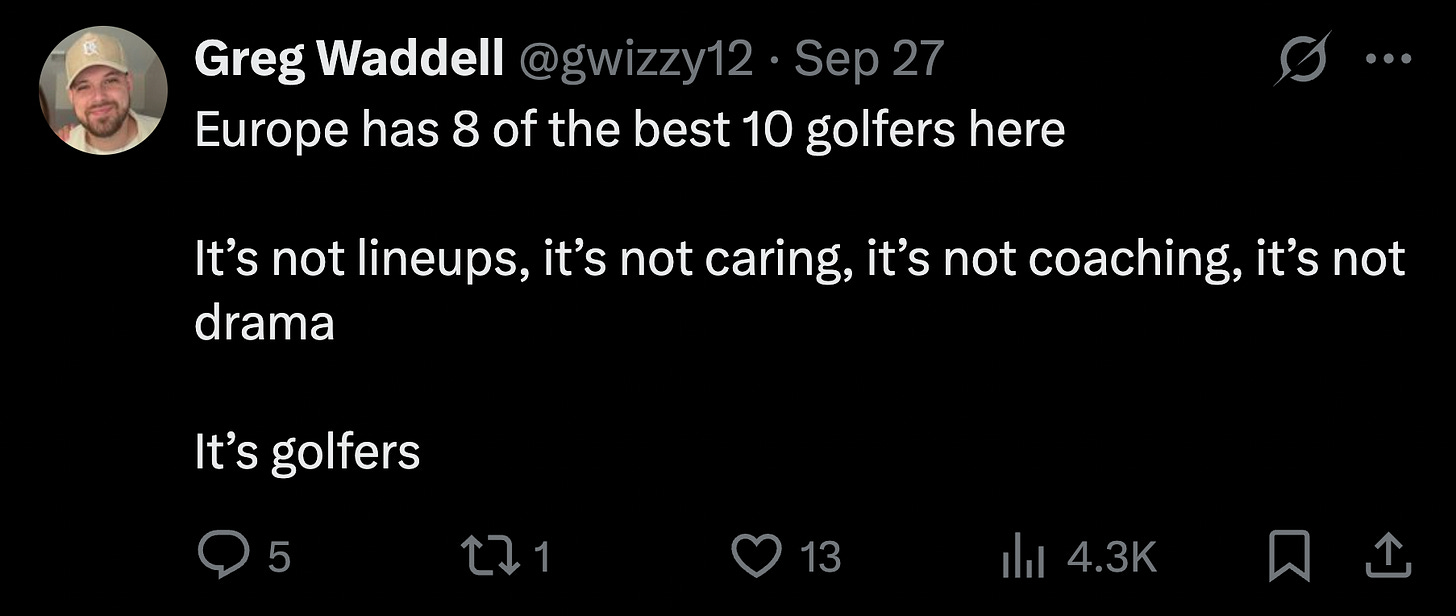Click the repost count 1
The width and height of the screenshot is (1456, 616).
(x=541, y=557)
